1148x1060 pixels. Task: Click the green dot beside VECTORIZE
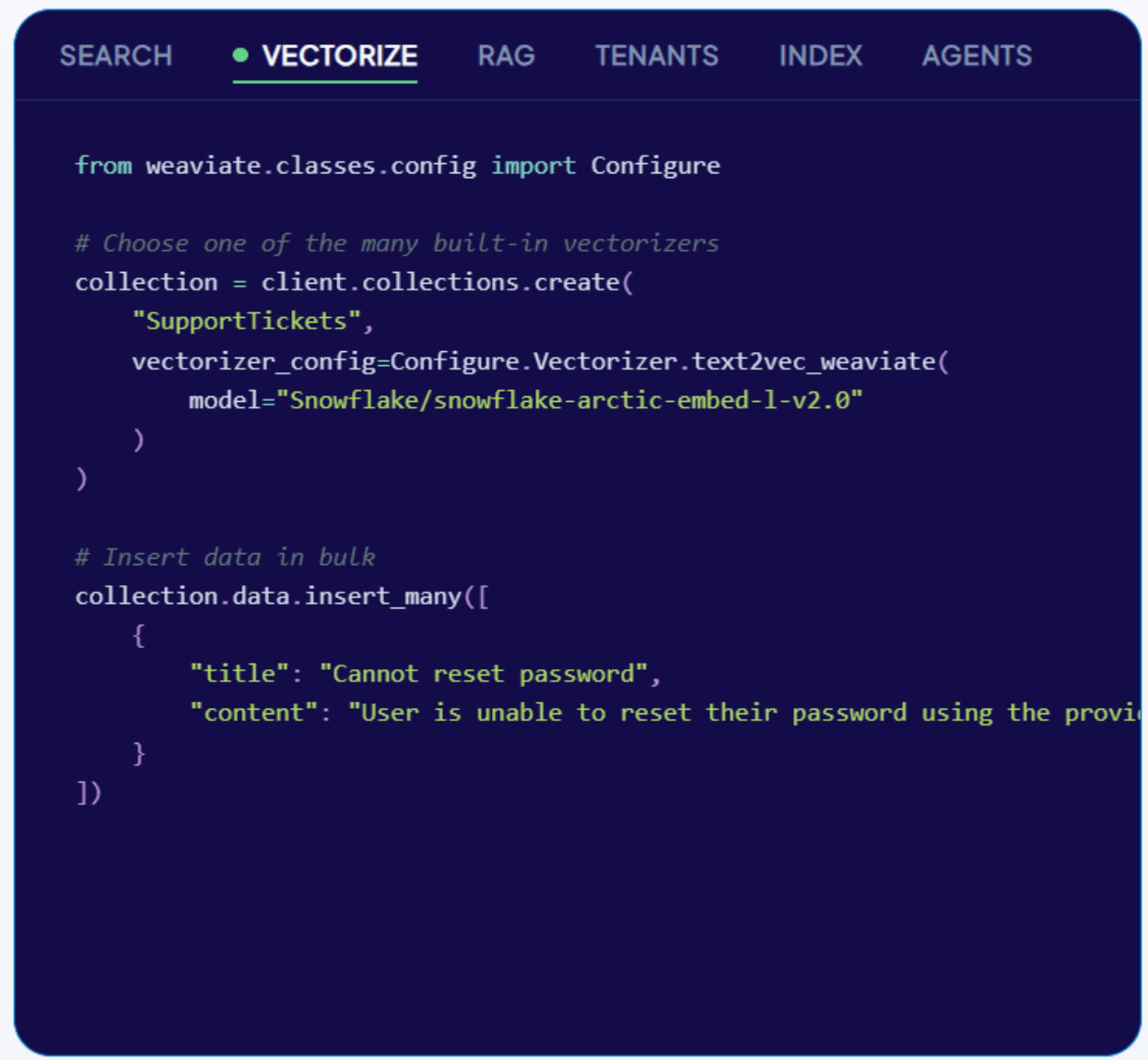coord(241,55)
